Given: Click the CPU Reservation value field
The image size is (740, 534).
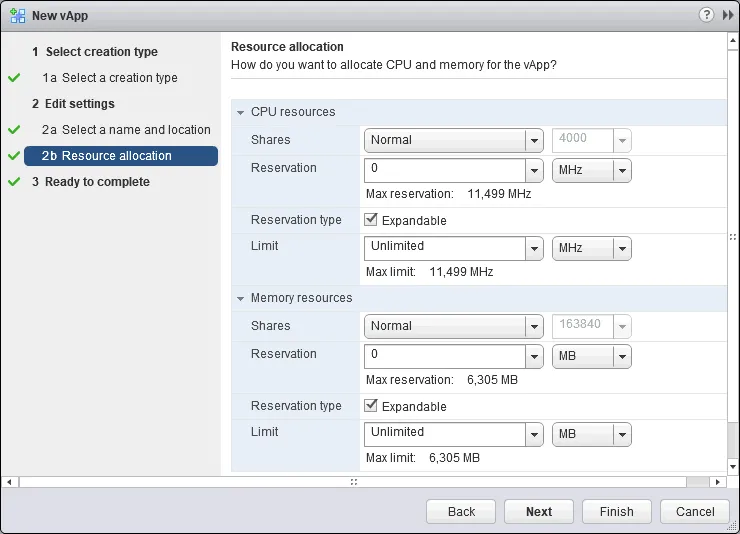Looking at the screenshot, I should (x=444, y=170).
